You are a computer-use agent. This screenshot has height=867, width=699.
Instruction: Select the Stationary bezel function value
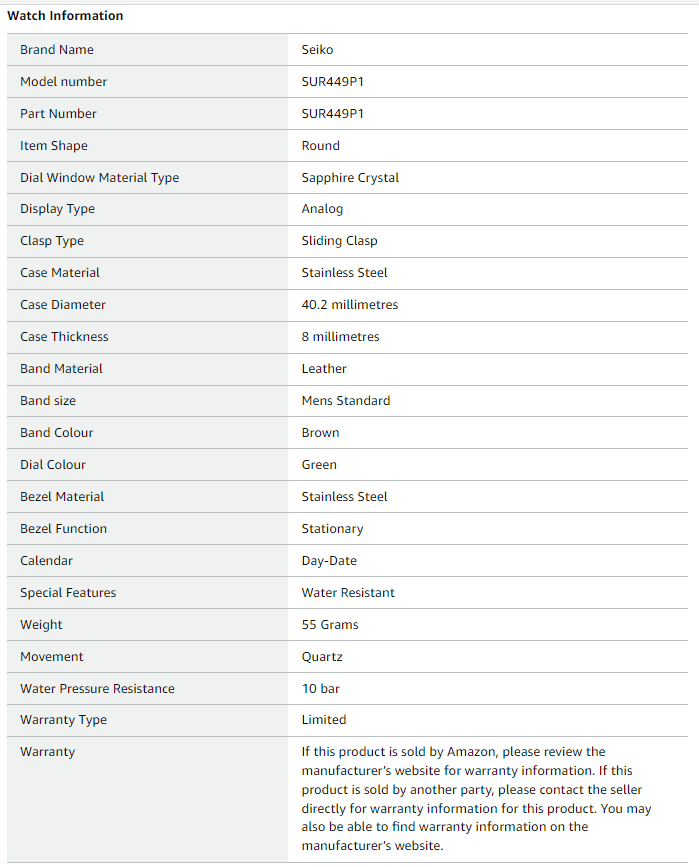pyautogui.click(x=332, y=529)
